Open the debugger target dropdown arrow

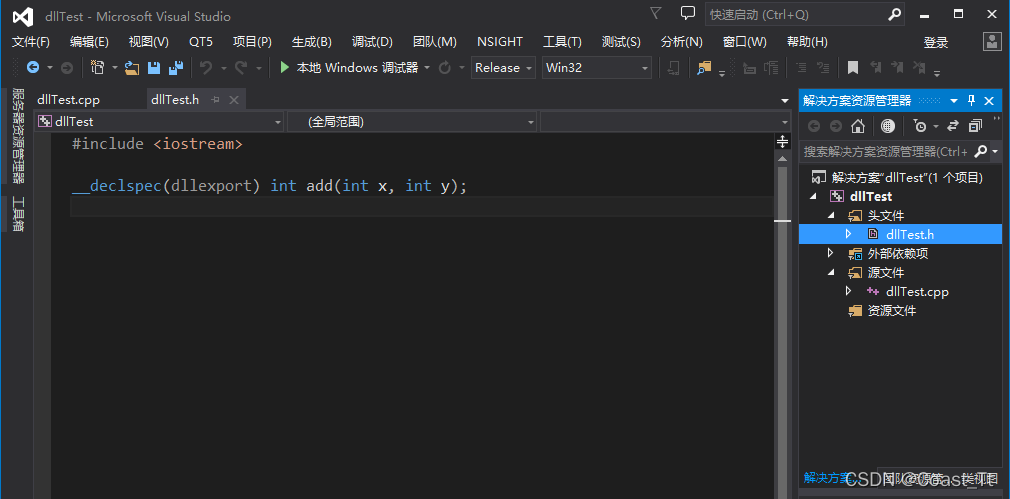pyautogui.click(x=426, y=68)
